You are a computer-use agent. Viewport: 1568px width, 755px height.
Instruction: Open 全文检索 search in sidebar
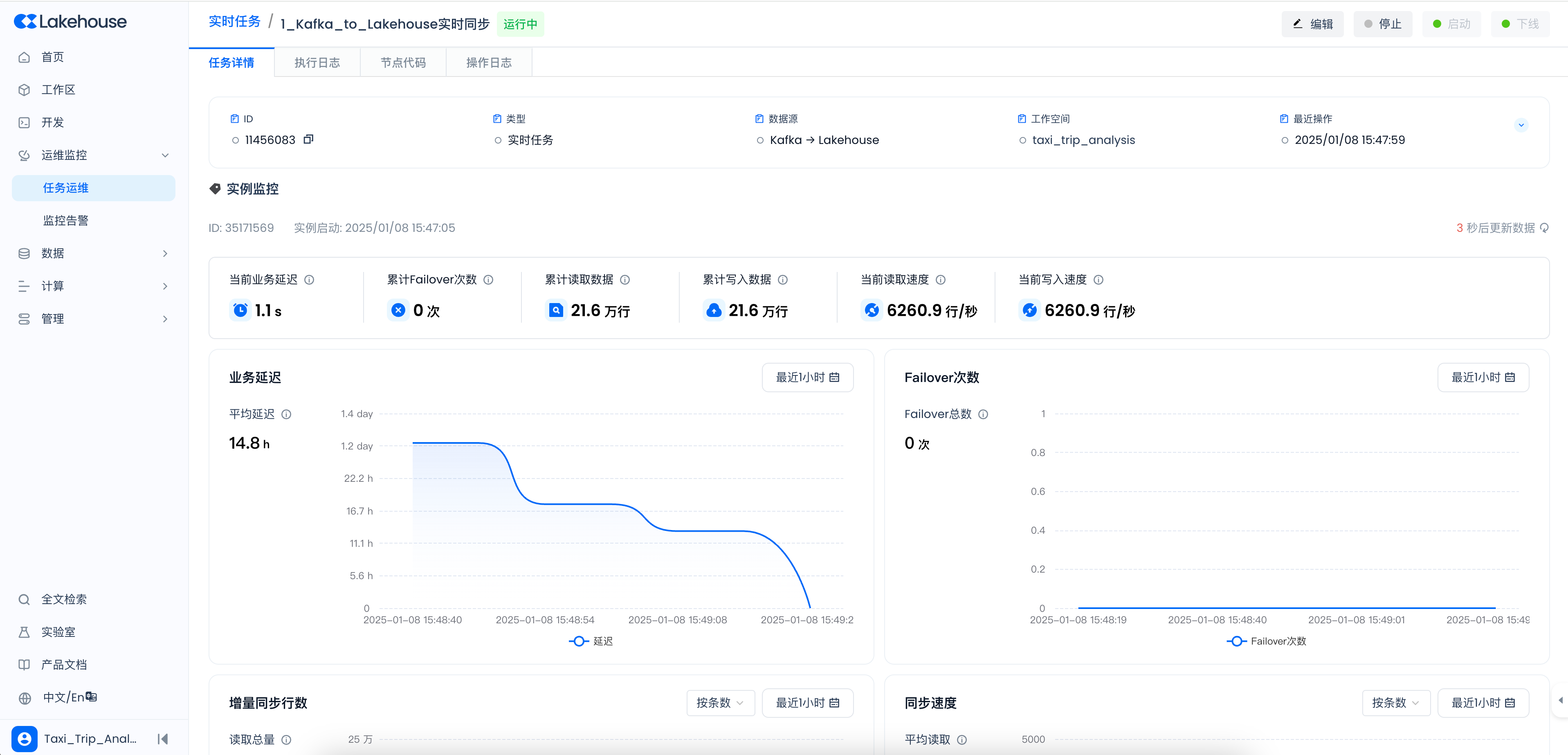64,599
